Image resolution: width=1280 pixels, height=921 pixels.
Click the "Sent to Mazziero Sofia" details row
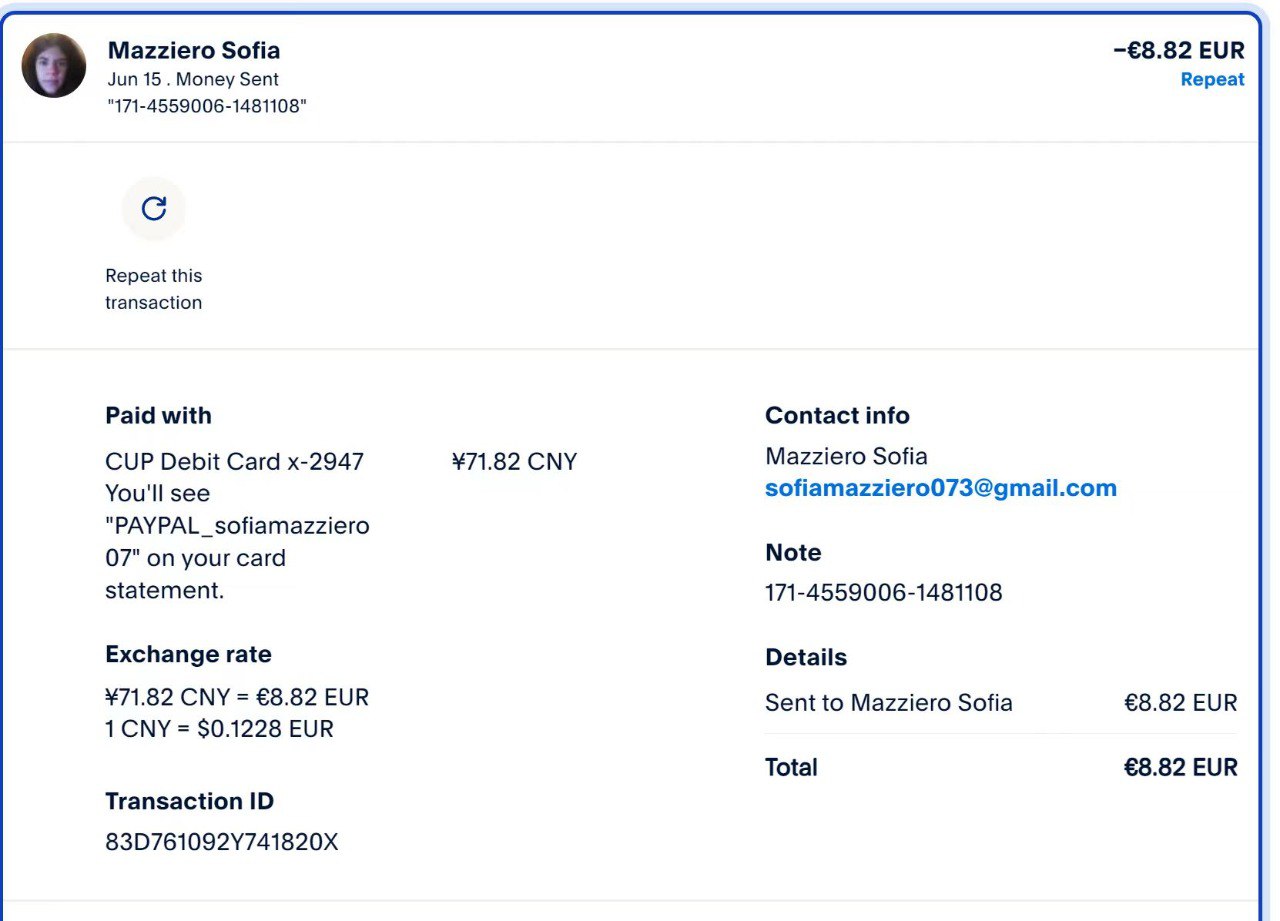click(x=888, y=703)
